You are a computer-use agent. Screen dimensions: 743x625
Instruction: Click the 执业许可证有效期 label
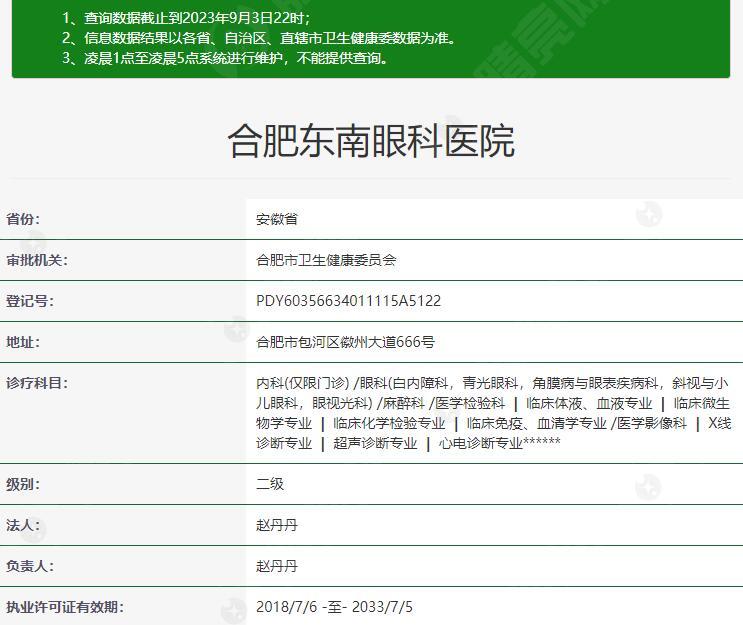coord(64,607)
